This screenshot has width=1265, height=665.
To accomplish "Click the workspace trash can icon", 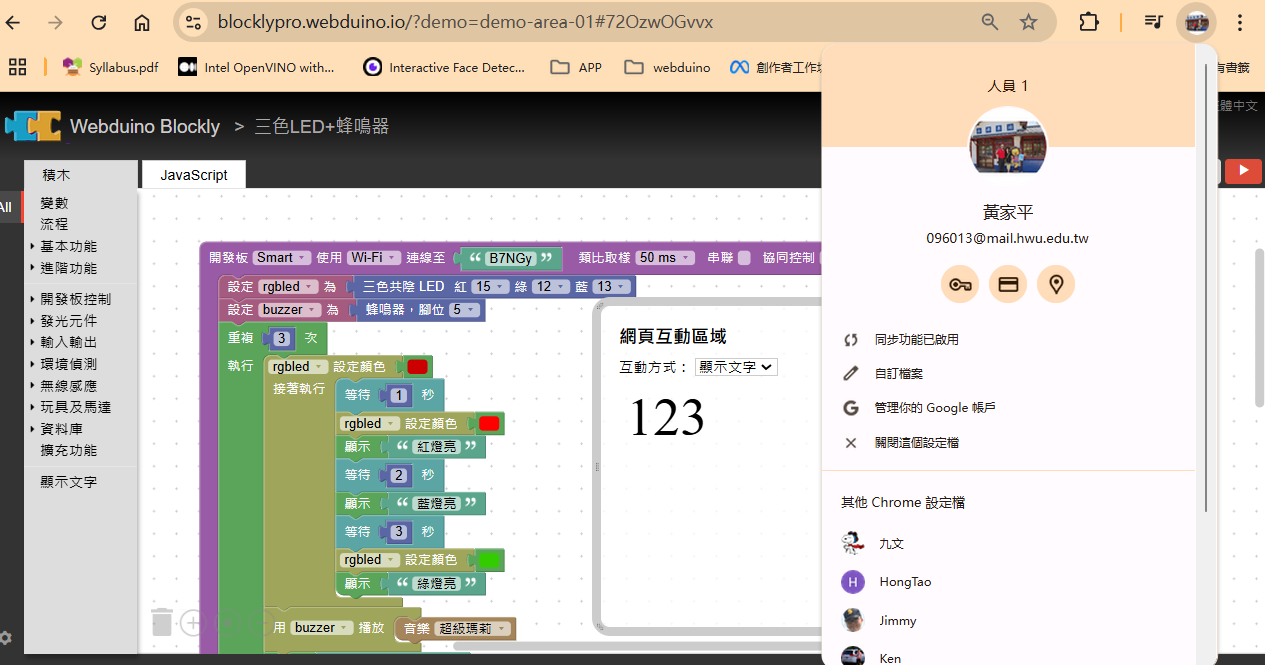I will click(162, 622).
